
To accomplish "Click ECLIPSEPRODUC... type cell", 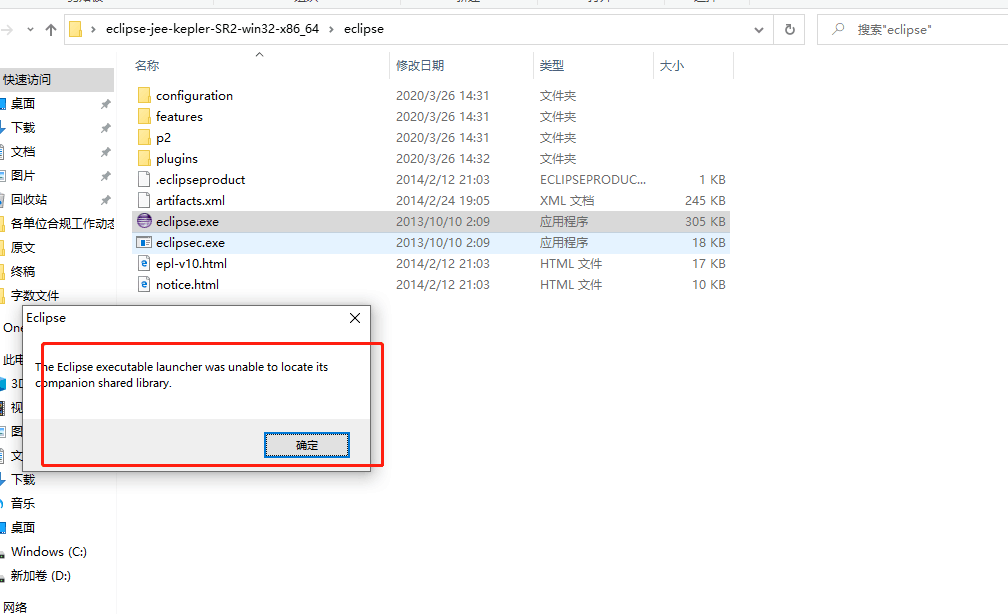I will pos(593,179).
